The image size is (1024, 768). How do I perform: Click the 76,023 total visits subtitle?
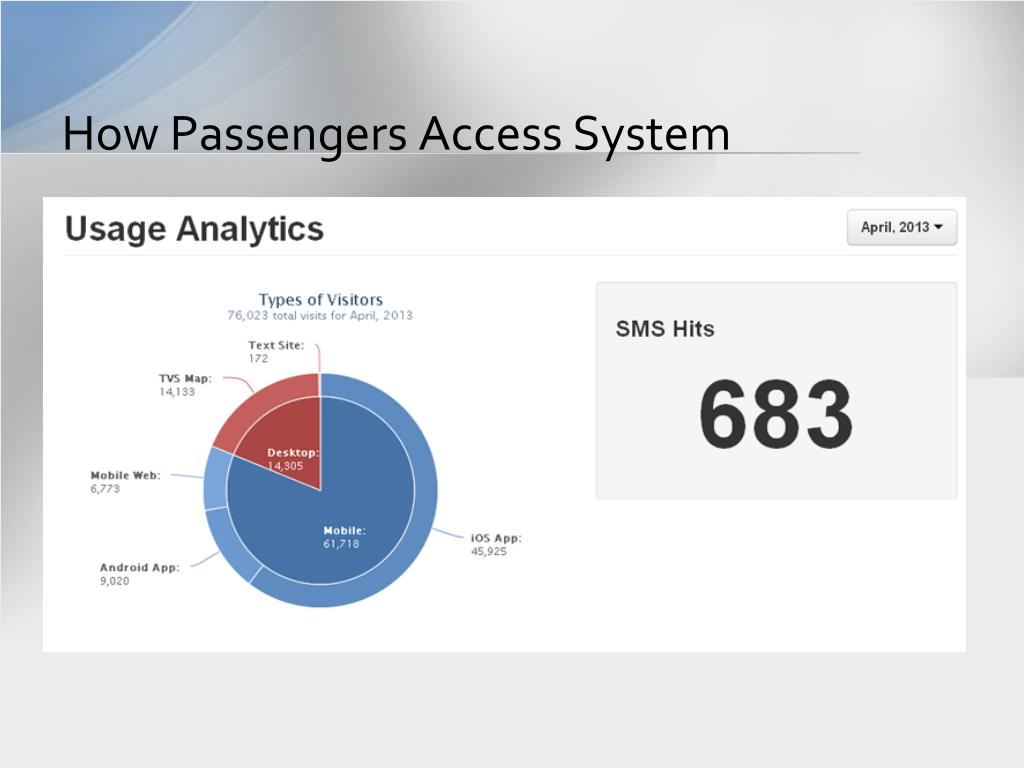(x=320, y=315)
